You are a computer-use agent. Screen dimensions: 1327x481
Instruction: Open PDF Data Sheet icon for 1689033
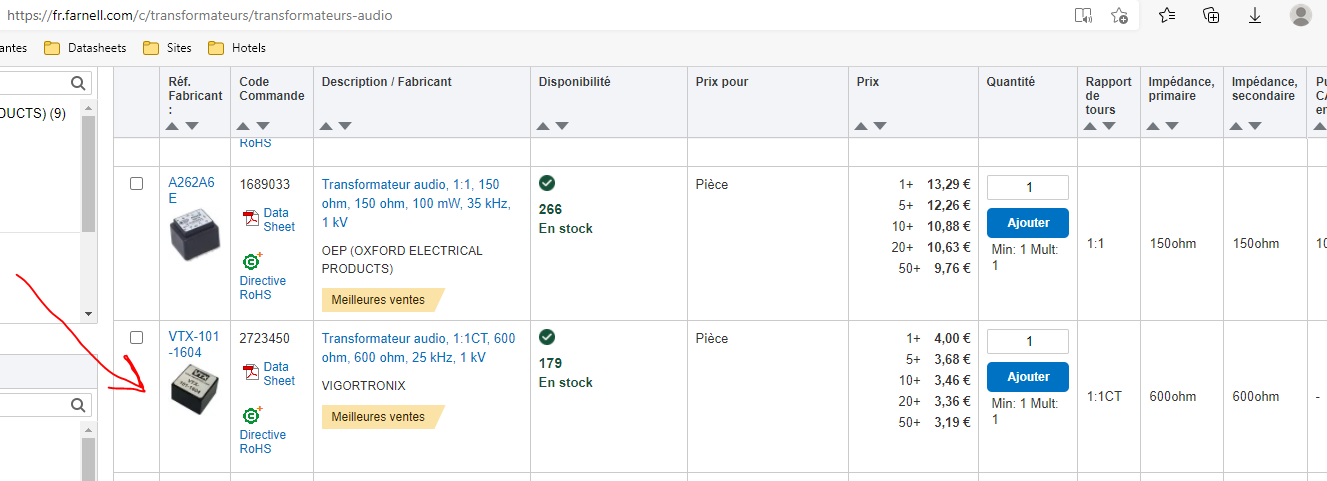252,219
